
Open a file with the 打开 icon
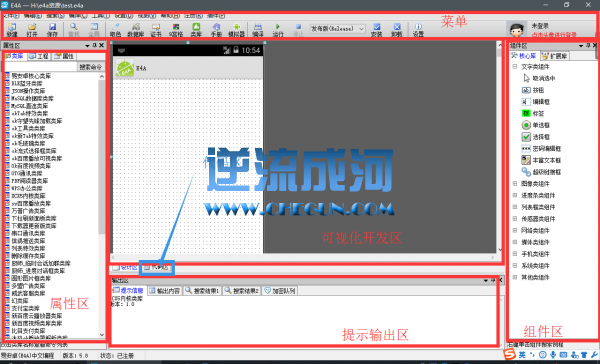[x=32, y=29]
